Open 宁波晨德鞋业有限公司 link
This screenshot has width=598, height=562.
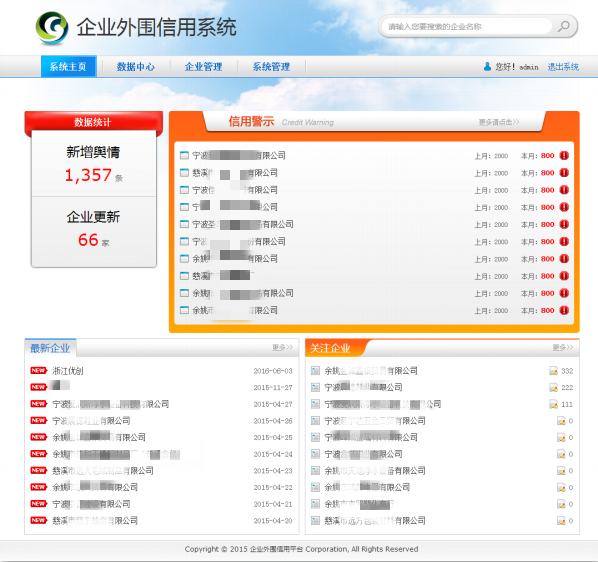(x=92, y=421)
